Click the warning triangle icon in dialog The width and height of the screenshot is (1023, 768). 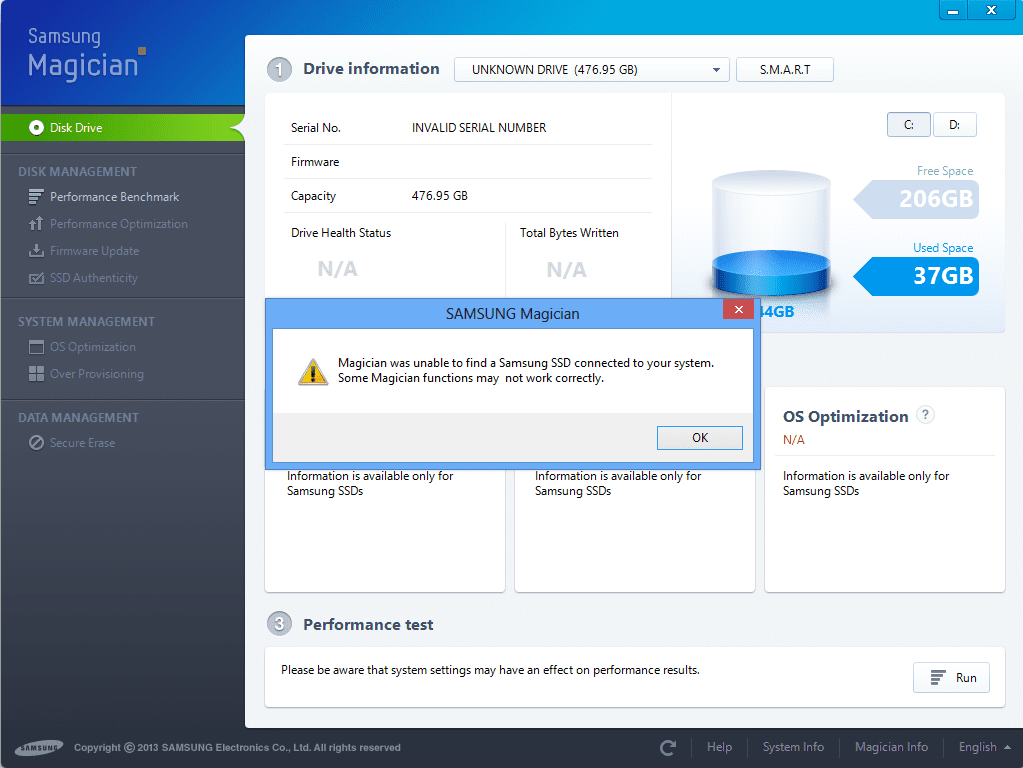[x=313, y=372]
